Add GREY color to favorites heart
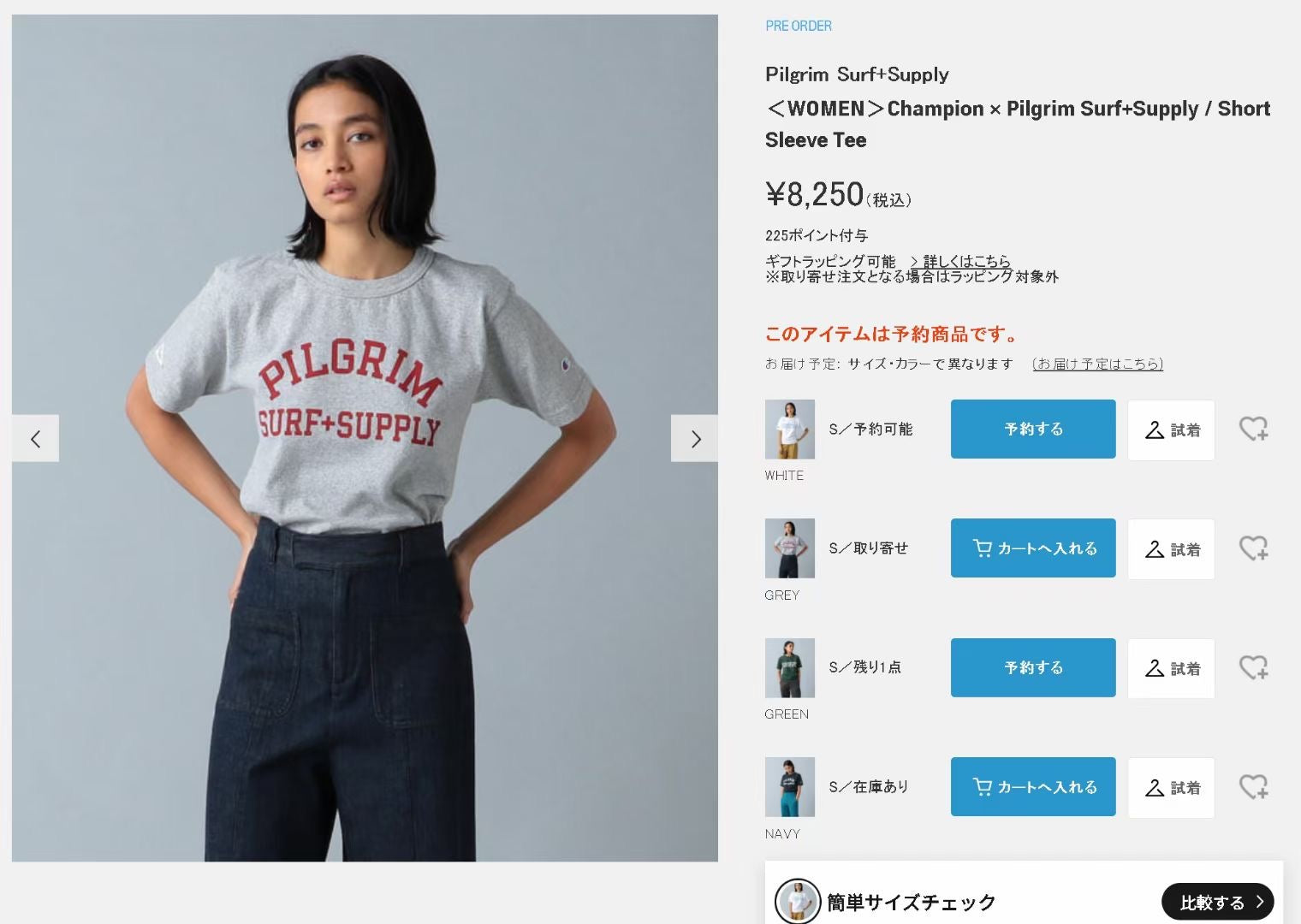 click(1254, 548)
